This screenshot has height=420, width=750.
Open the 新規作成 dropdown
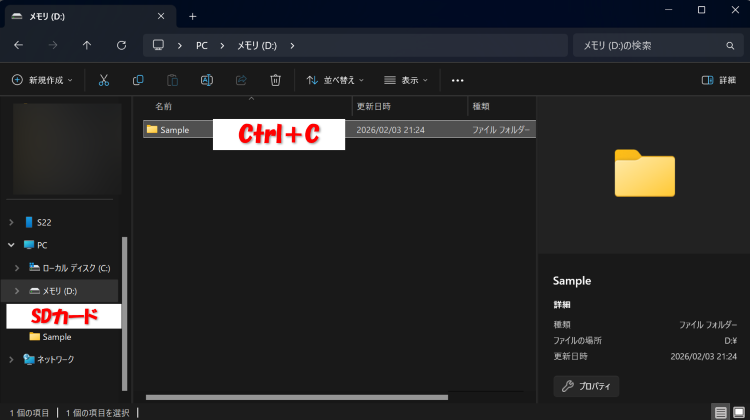pos(42,80)
